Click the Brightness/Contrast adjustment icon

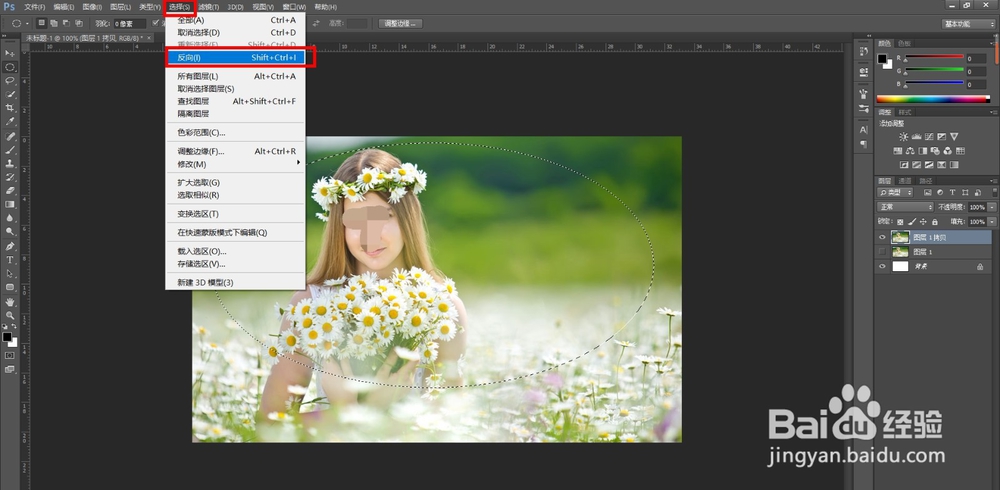pyautogui.click(x=904, y=136)
